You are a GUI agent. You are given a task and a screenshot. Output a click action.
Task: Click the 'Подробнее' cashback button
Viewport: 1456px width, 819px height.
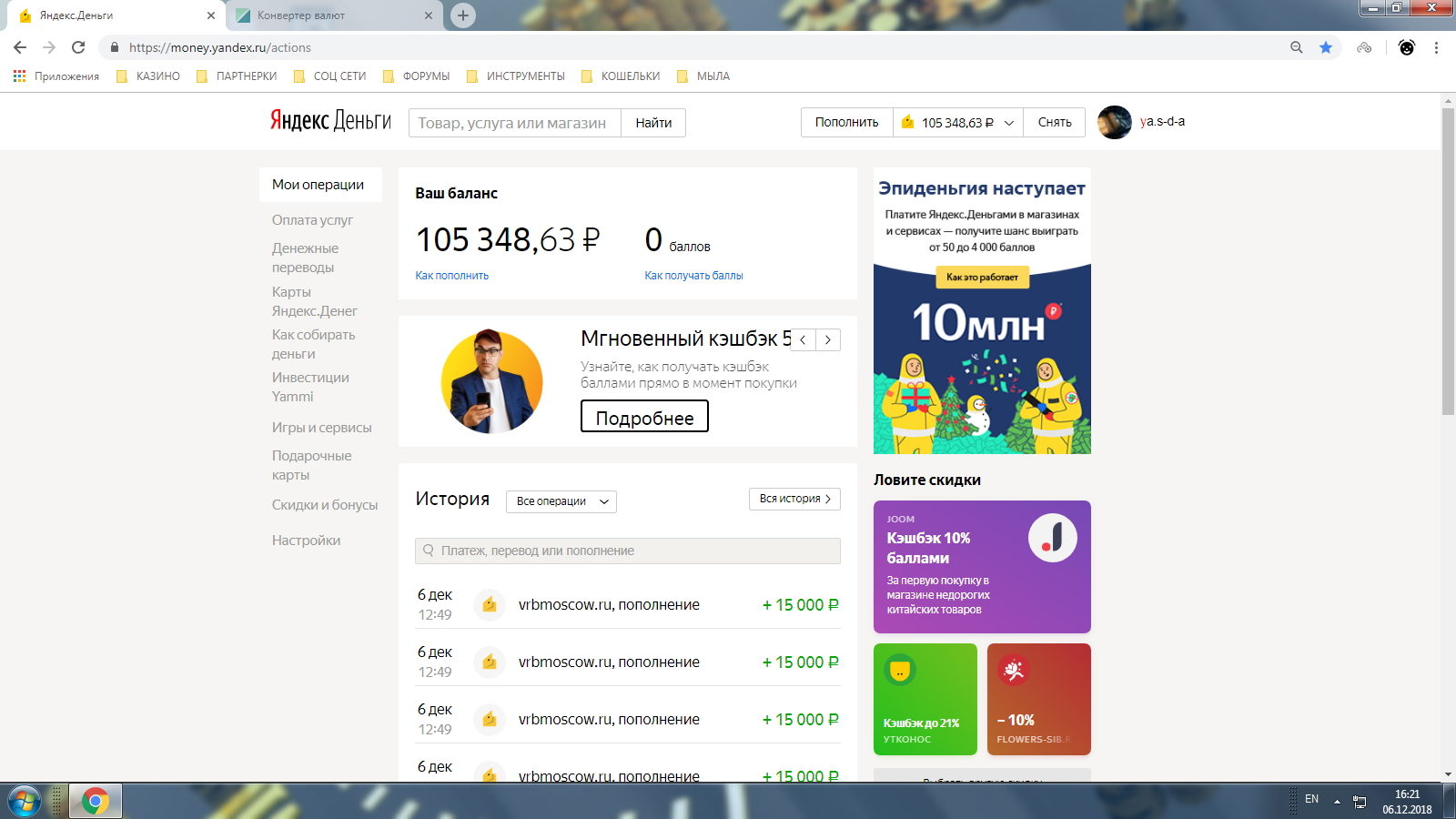pos(644,418)
